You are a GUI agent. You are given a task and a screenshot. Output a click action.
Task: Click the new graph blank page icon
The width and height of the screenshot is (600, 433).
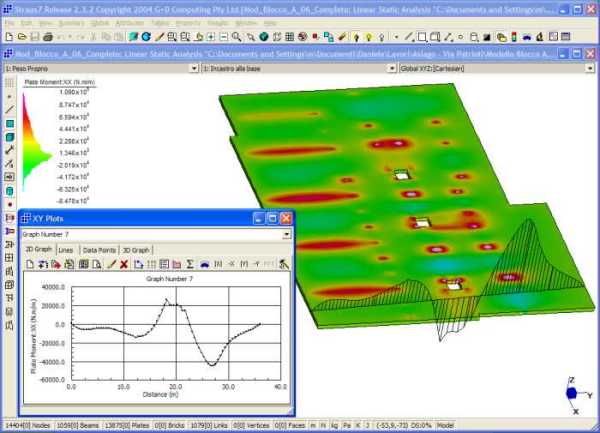30,264
